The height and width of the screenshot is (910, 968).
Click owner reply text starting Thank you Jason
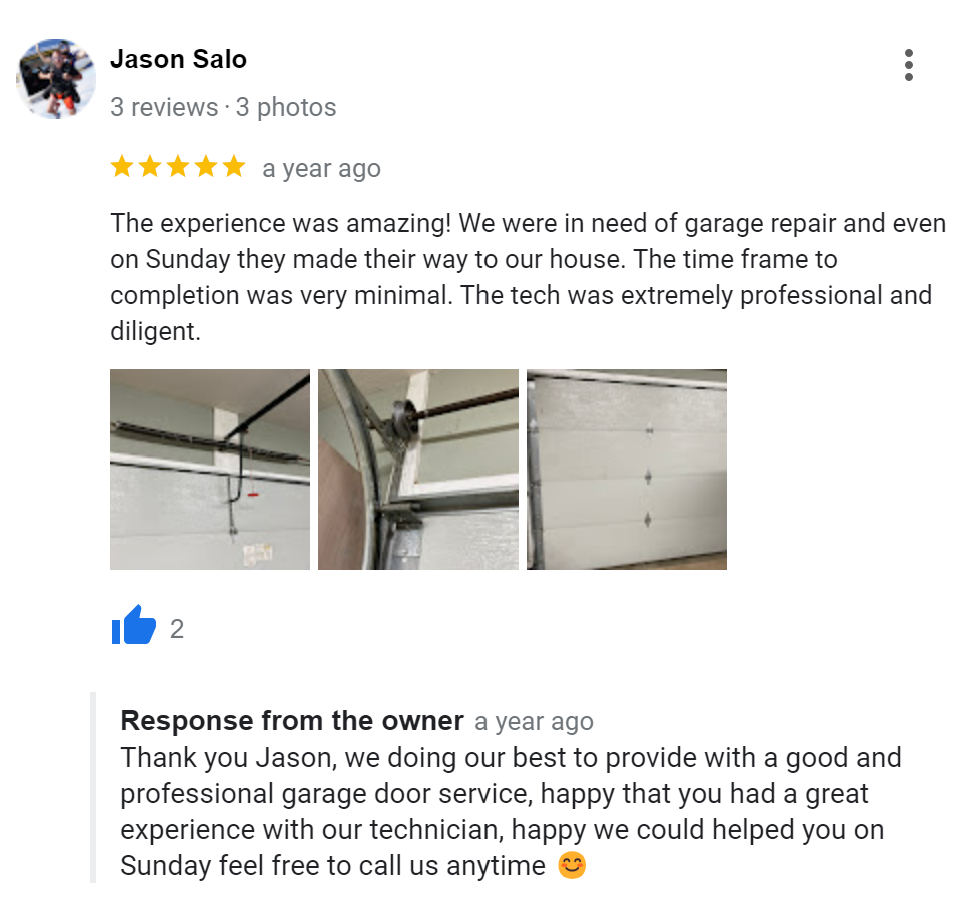click(x=511, y=811)
